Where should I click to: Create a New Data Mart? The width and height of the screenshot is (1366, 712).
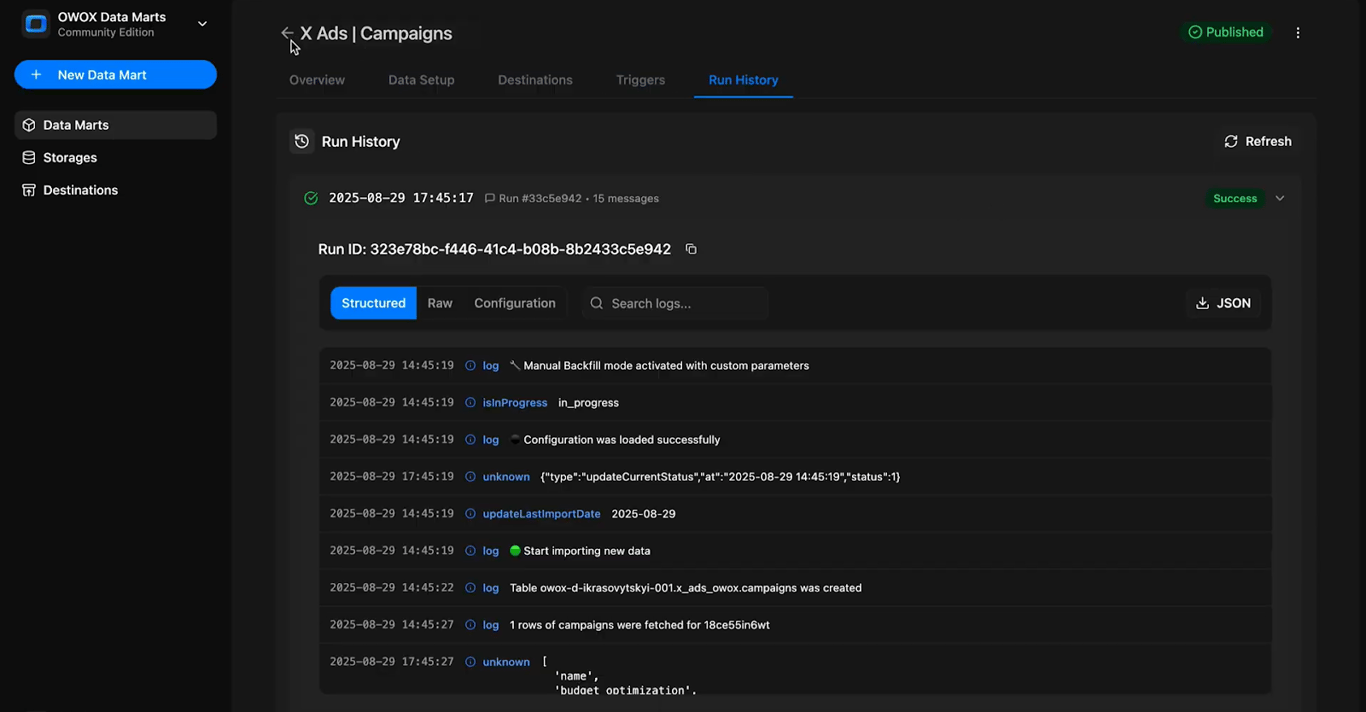point(115,75)
